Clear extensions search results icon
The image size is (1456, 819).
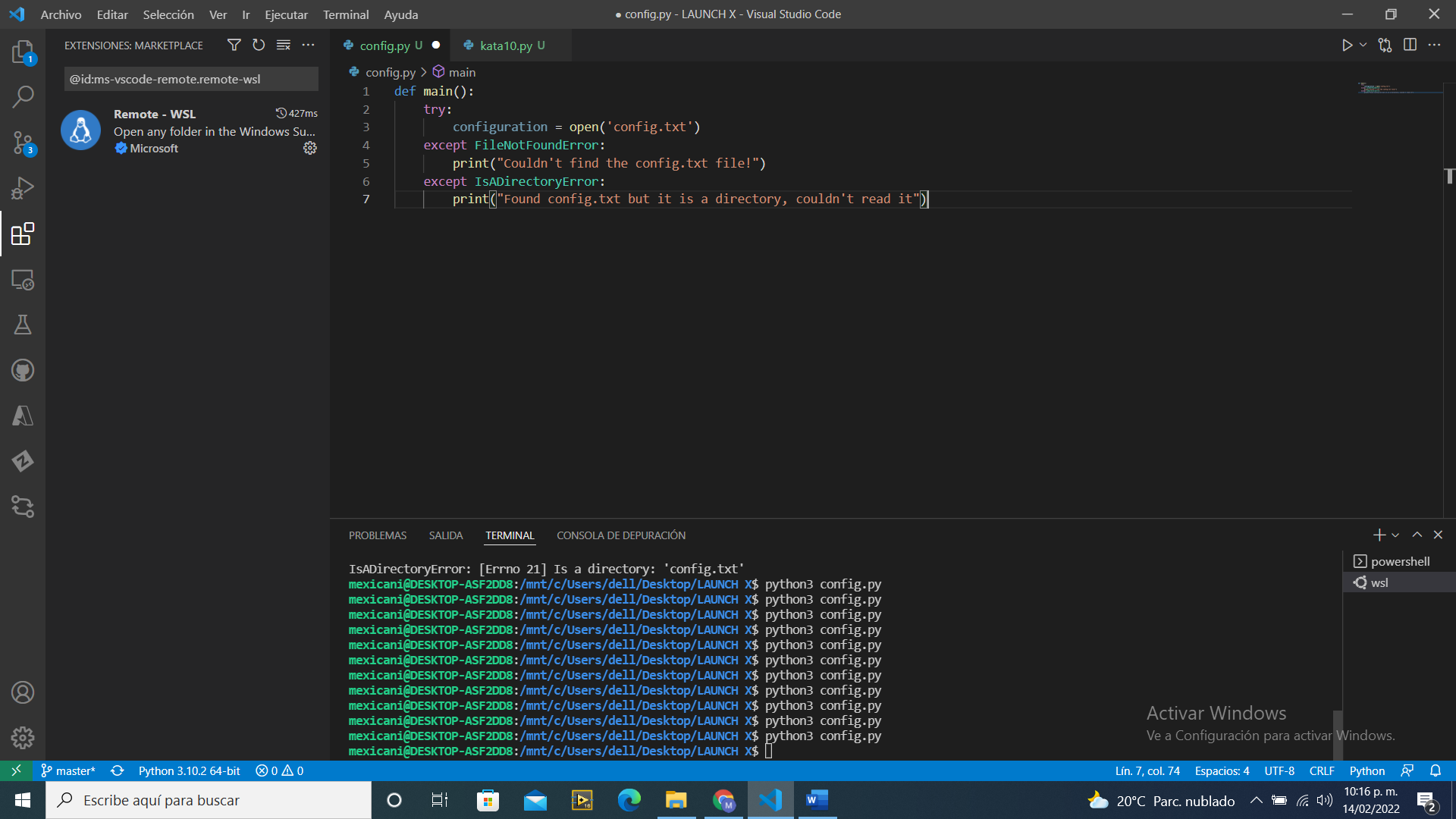point(284,45)
